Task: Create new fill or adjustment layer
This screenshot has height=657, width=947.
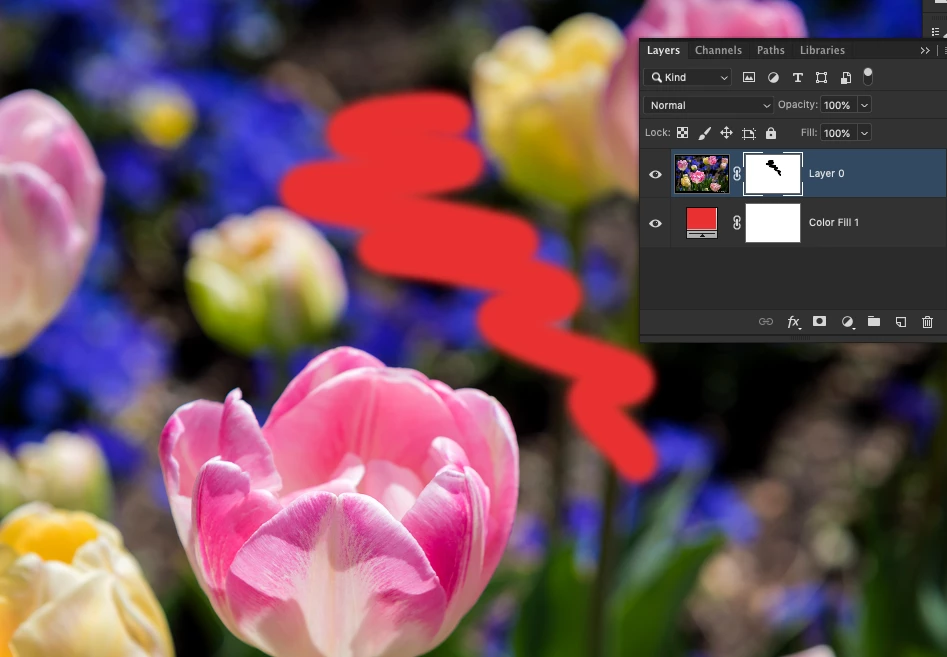Action: [x=847, y=322]
